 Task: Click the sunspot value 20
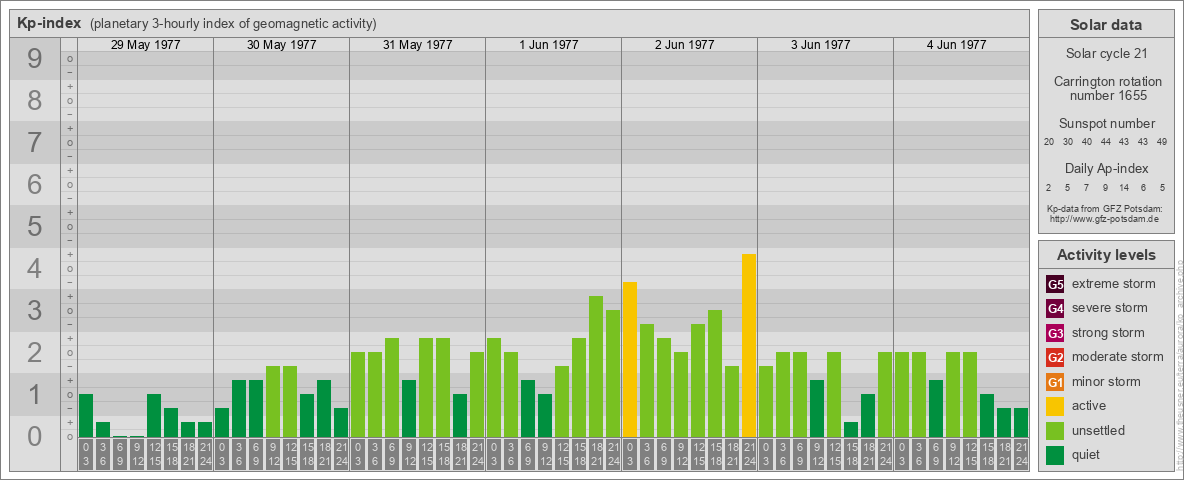[1049, 142]
